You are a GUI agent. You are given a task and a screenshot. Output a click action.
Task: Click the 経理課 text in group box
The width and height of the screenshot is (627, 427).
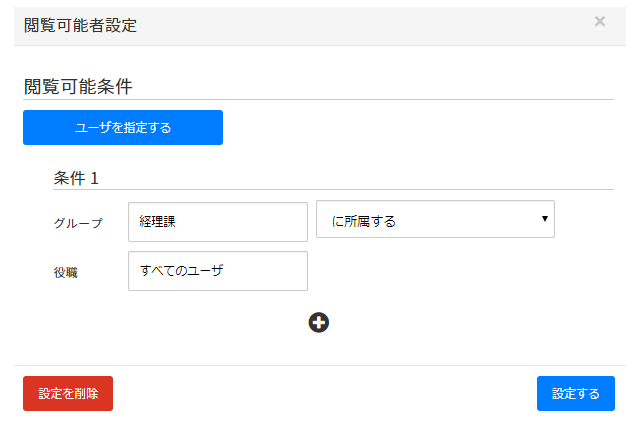coord(157,222)
